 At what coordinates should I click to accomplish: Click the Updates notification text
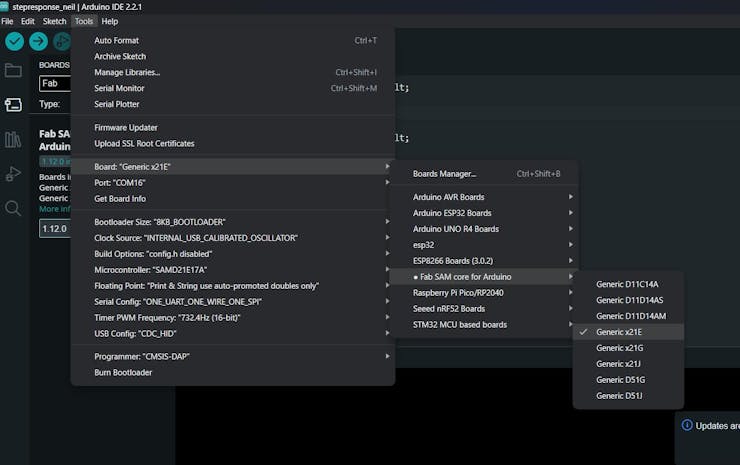pos(717,426)
